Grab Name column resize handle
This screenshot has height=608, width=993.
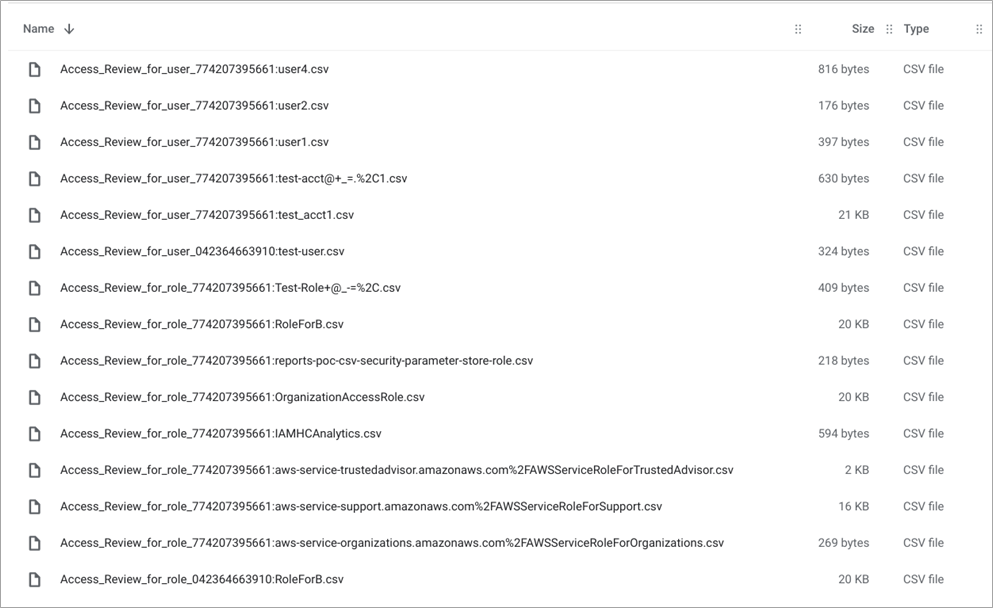tap(798, 29)
